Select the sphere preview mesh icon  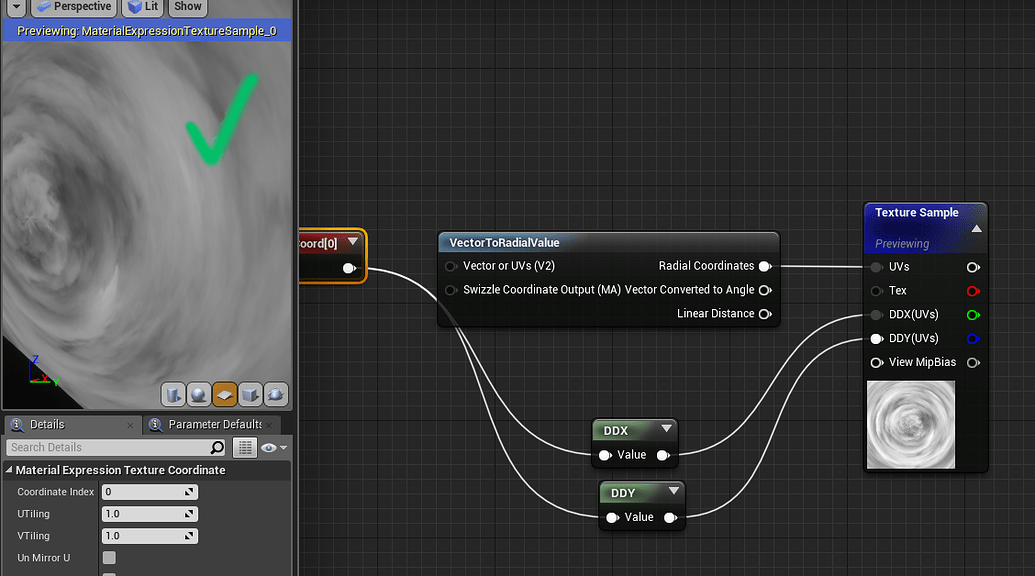point(199,394)
